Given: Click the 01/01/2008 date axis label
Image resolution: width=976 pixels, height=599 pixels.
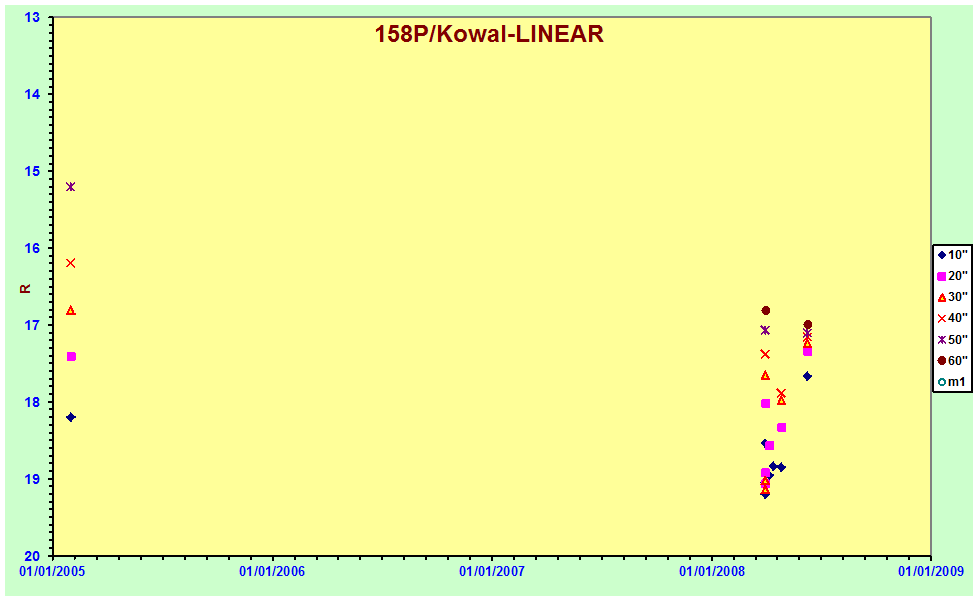Looking at the screenshot, I should (711, 571).
